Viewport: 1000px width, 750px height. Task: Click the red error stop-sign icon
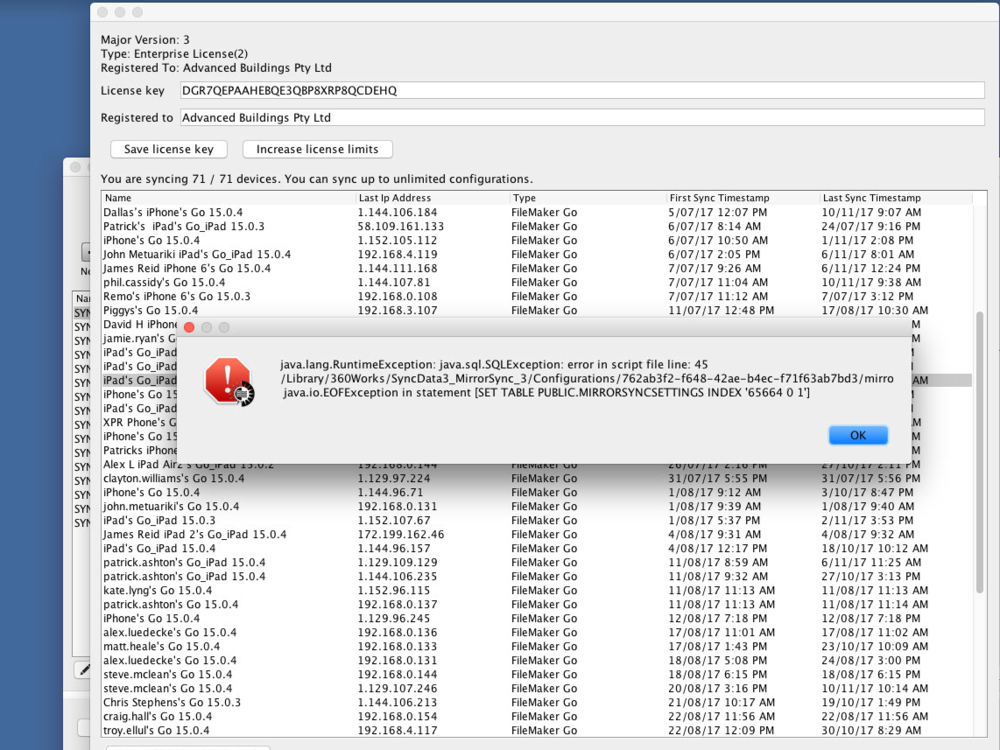(227, 381)
